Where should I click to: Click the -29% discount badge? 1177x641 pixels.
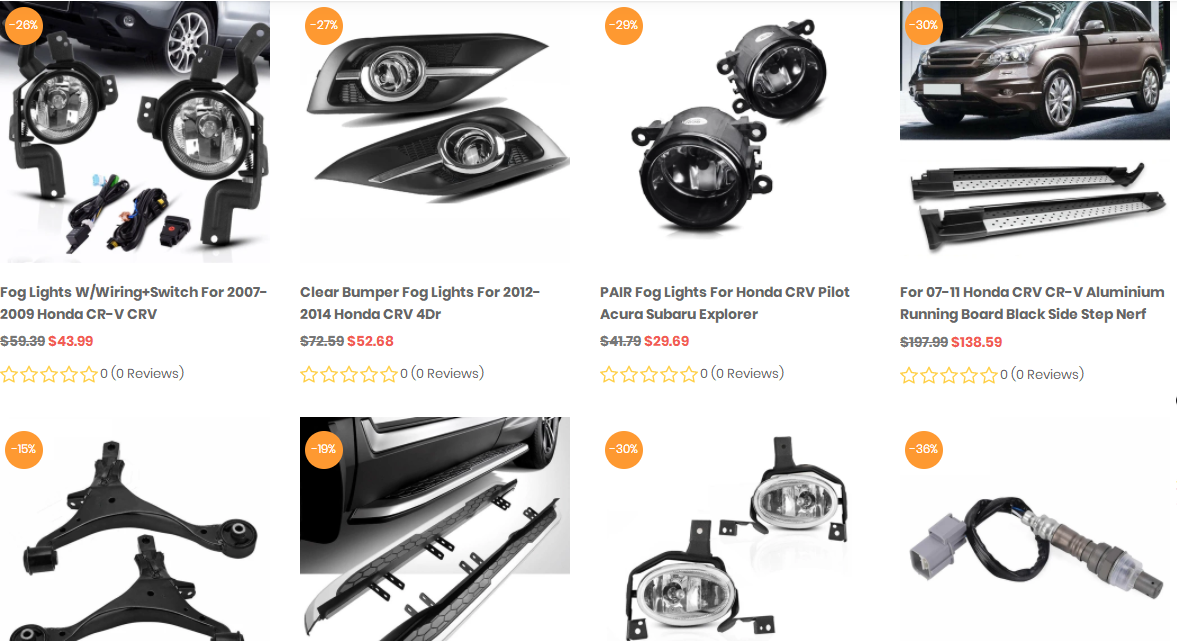(x=624, y=25)
